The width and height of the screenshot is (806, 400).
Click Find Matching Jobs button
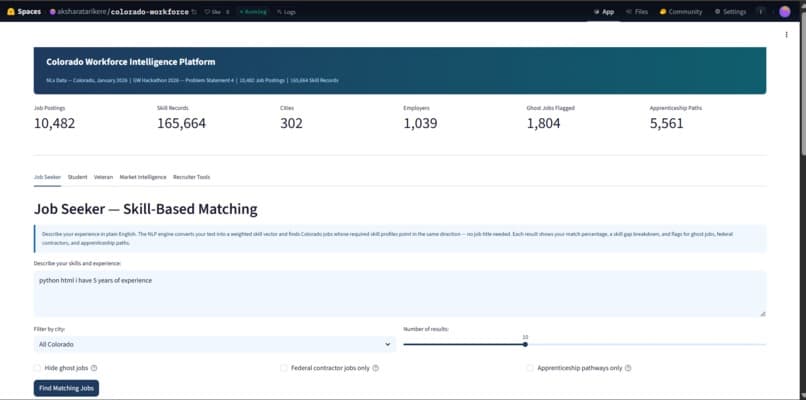coord(66,388)
